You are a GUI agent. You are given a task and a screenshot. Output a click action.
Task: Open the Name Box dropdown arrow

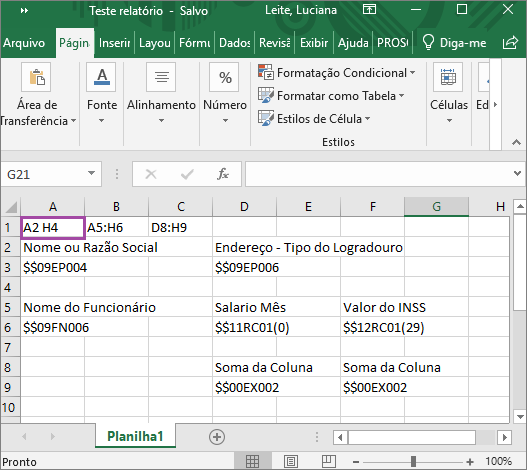point(91,173)
